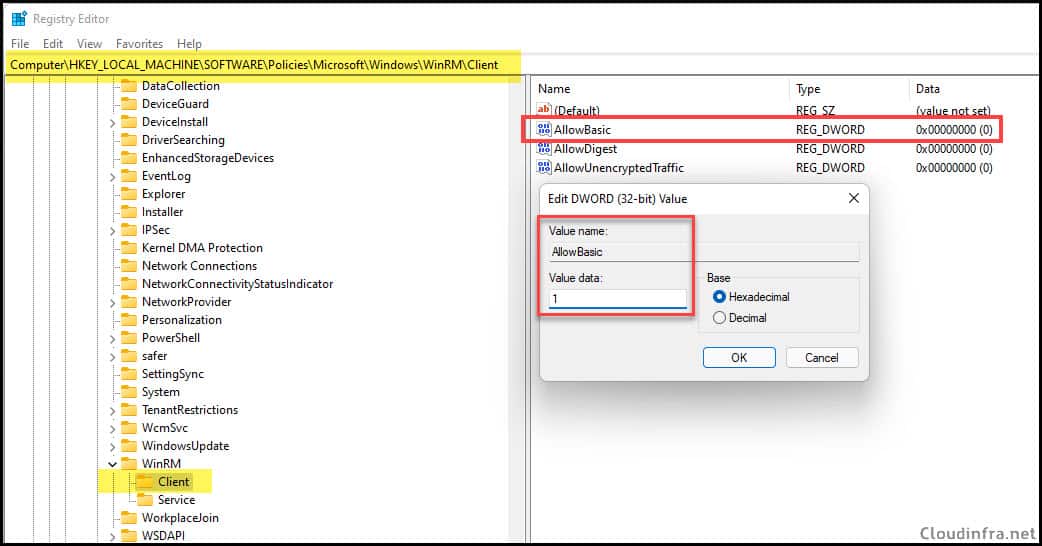
Task: Select the System key label
Action: 160,392
